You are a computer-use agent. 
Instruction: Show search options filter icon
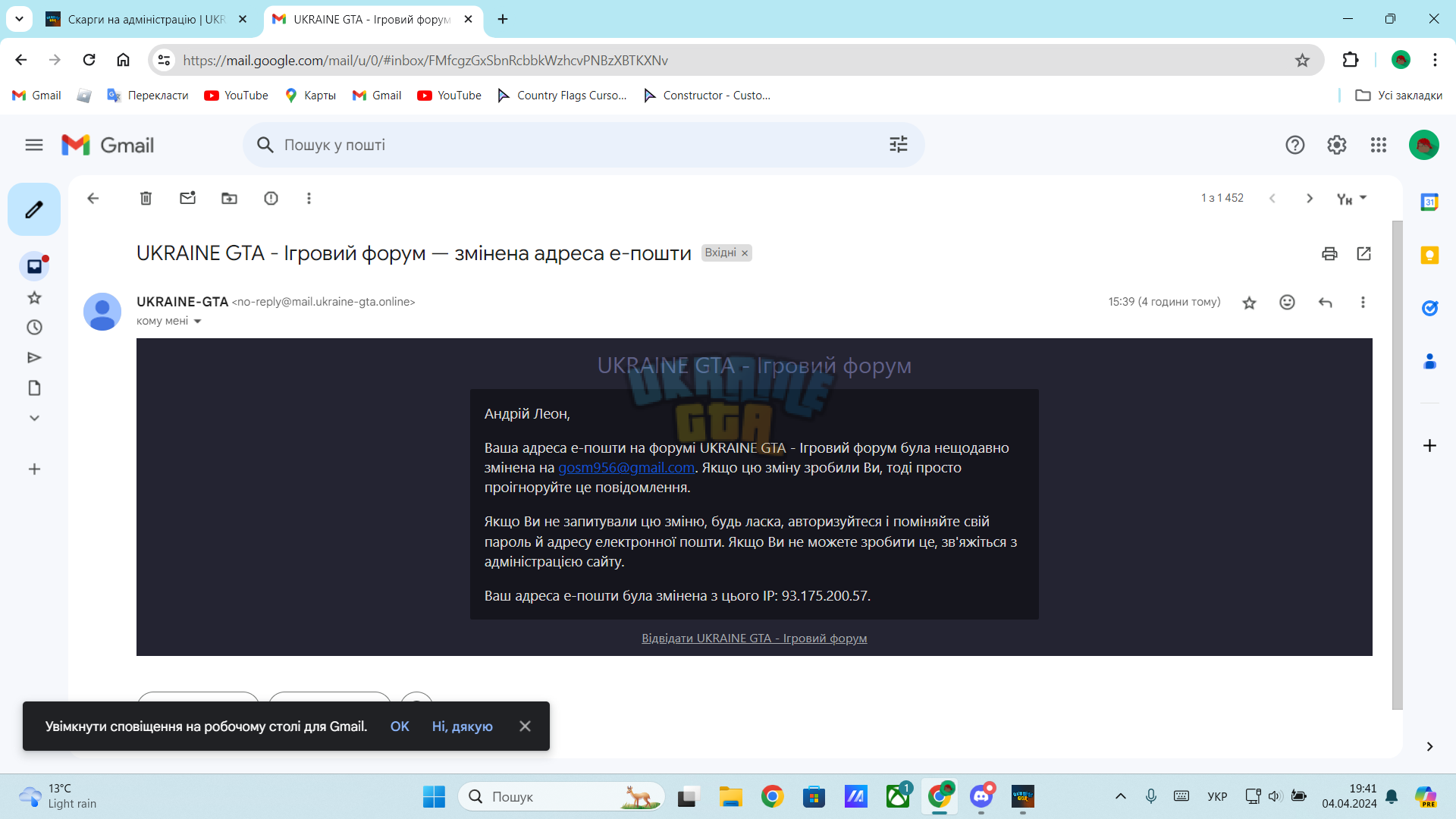pyautogui.click(x=899, y=145)
